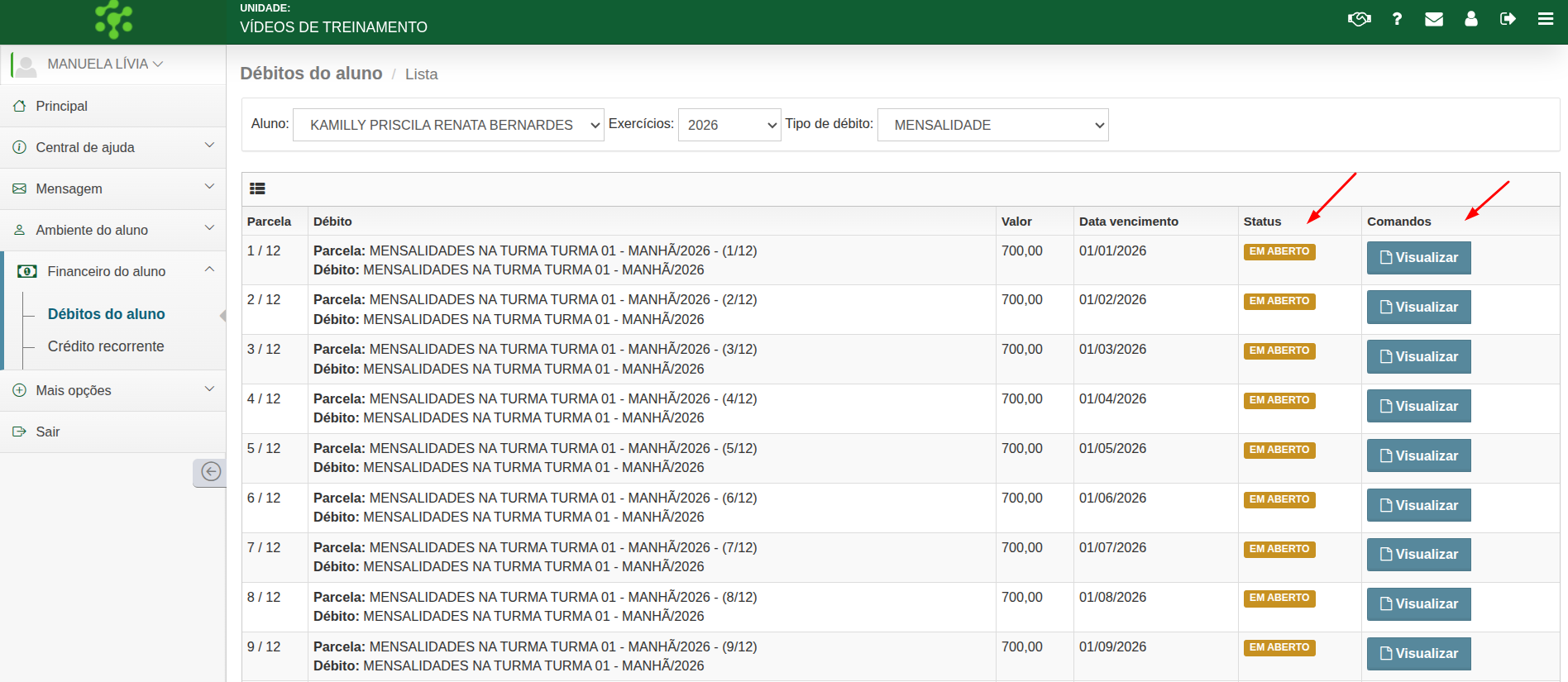The image size is (1568, 682).
Task: Go to Principal in the sidebar
Action: (62, 106)
